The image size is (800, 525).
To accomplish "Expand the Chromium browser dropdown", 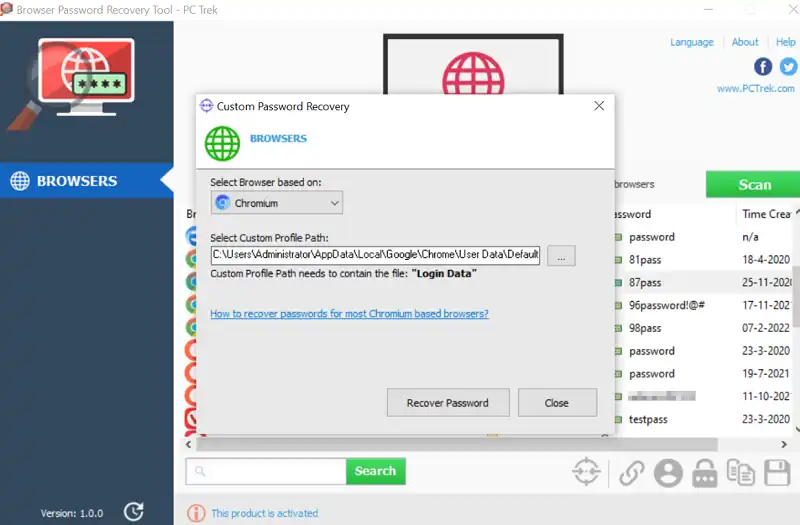I will click(x=277, y=203).
